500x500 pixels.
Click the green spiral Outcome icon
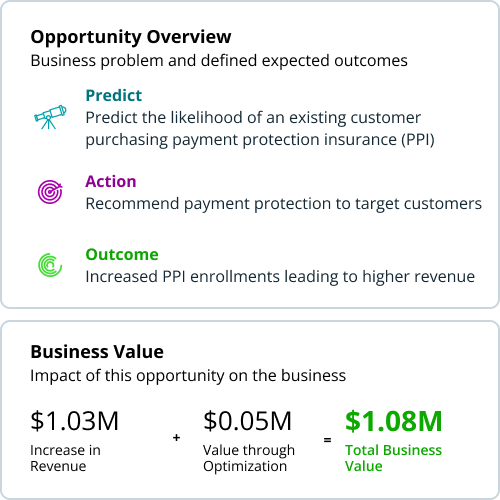coord(50,265)
